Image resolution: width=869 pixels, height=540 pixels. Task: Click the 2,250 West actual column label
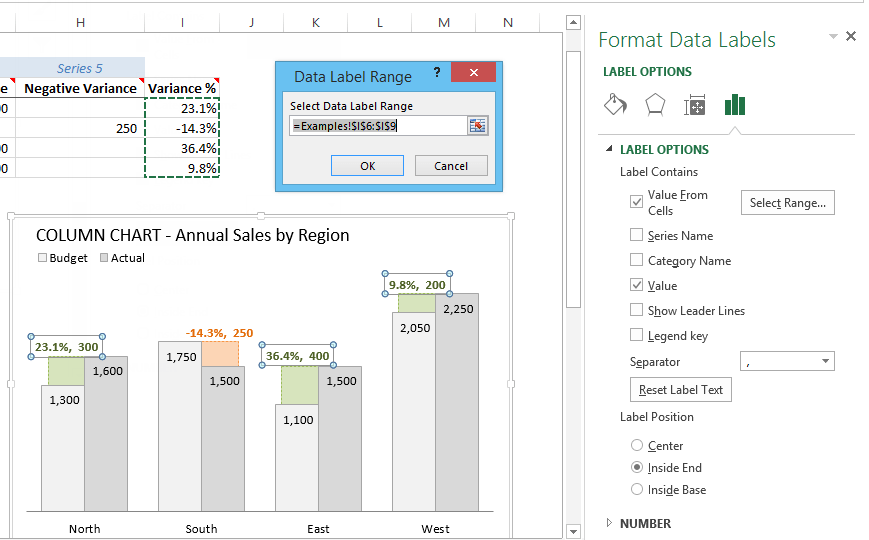[458, 309]
